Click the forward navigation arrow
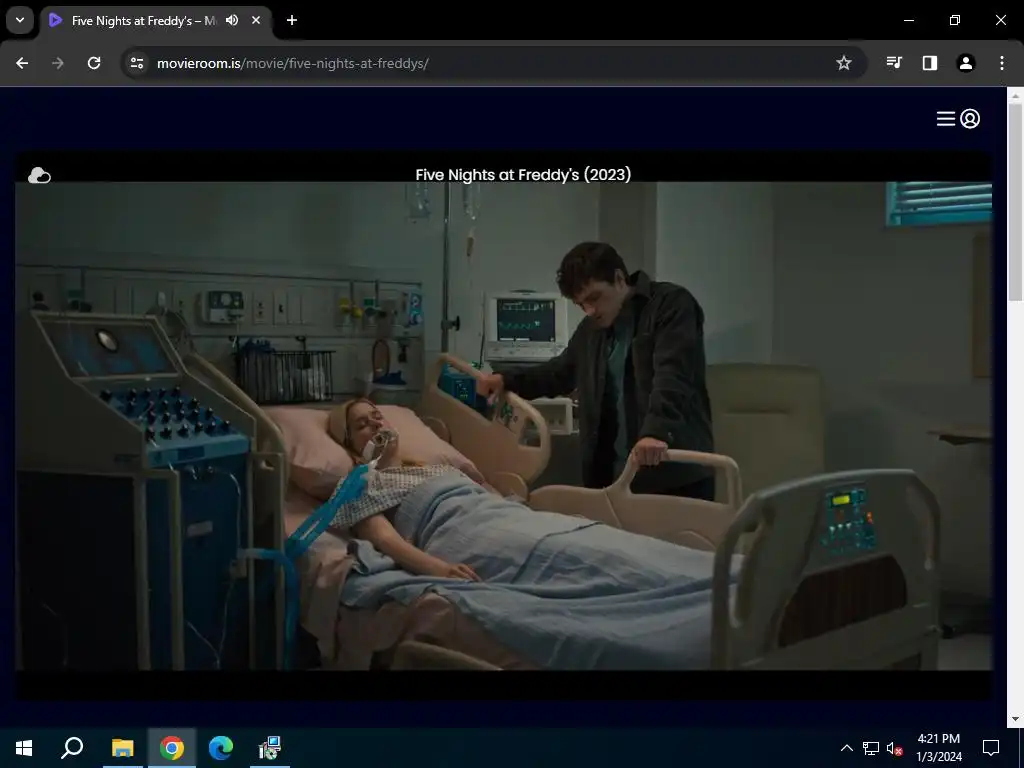This screenshot has height=768, width=1024. (x=58, y=63)
